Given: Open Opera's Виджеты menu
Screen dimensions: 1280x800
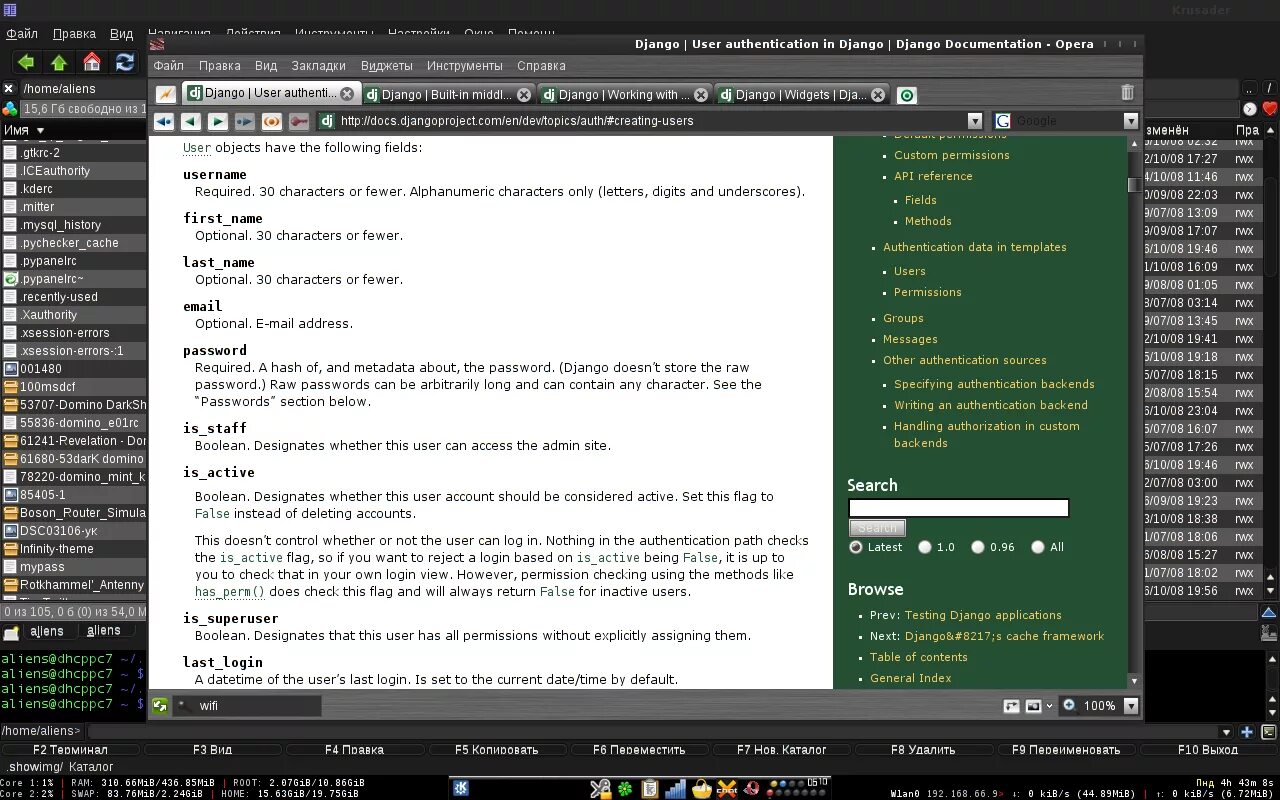Looking at the screenshot, I should pos(386,66).
